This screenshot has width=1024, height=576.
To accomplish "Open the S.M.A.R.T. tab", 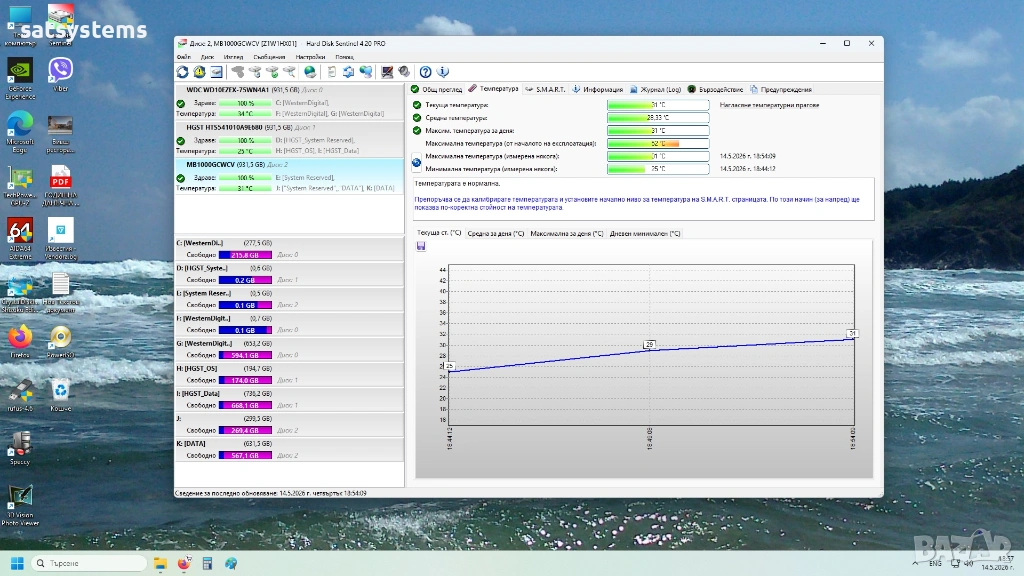I will click(545, 89).
